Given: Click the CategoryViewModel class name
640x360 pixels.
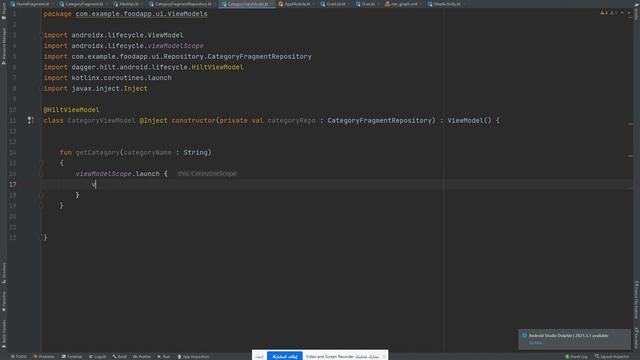Looking at the screenshot, I should pyautogui.click(x=101, y=120).
